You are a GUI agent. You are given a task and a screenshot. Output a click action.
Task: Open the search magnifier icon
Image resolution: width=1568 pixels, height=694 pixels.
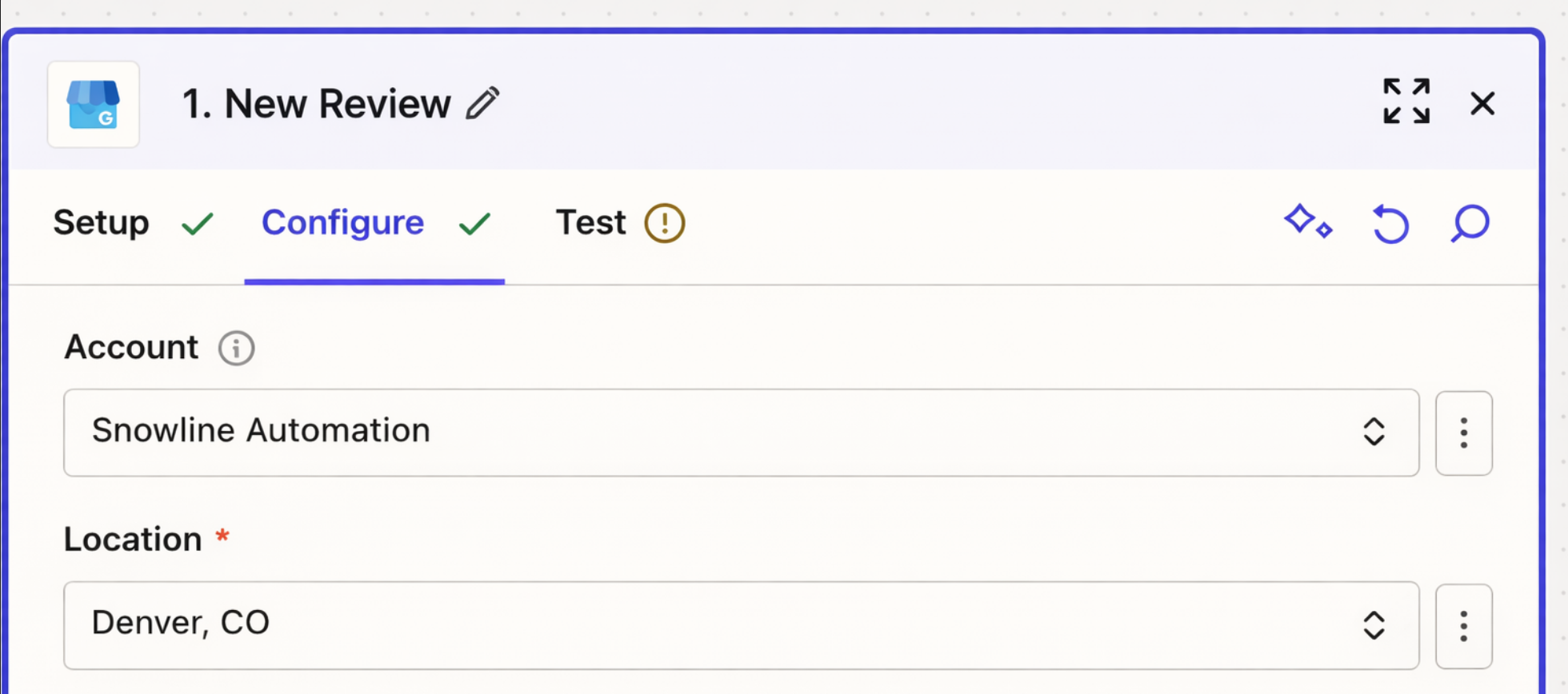click(1470, 224)
